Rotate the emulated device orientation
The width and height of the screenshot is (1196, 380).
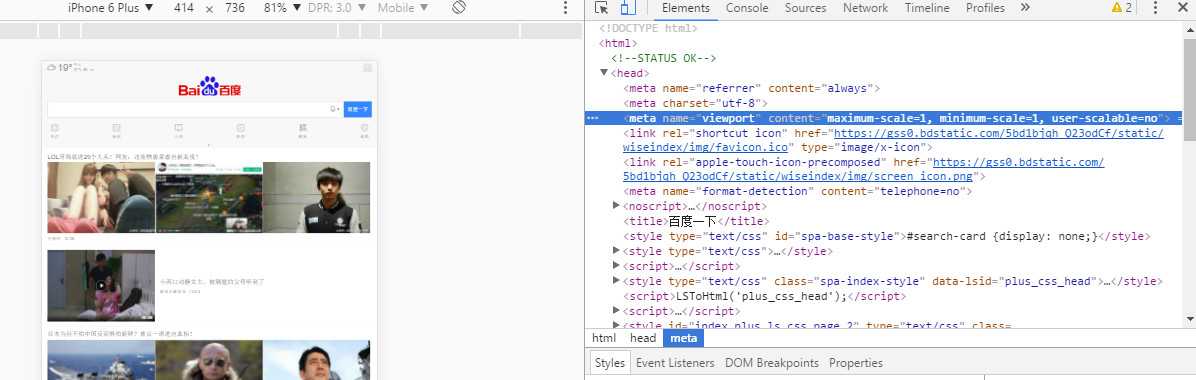click(458, 8)
